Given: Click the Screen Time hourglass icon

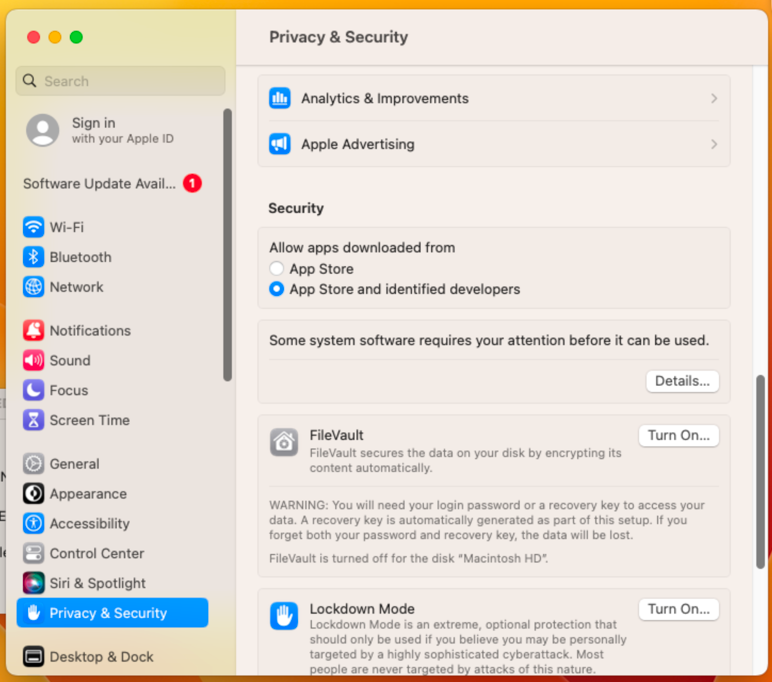Looking at the screenshot, I should [x=34, y=421].
